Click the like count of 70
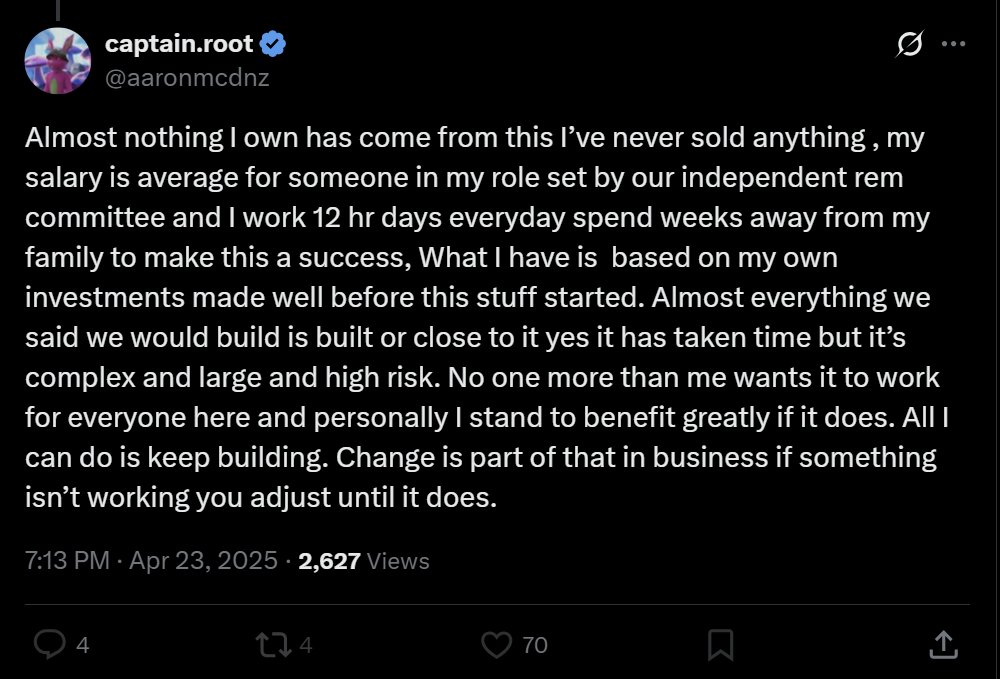This screenshot has width=1000, height=679. click(535, 645)
